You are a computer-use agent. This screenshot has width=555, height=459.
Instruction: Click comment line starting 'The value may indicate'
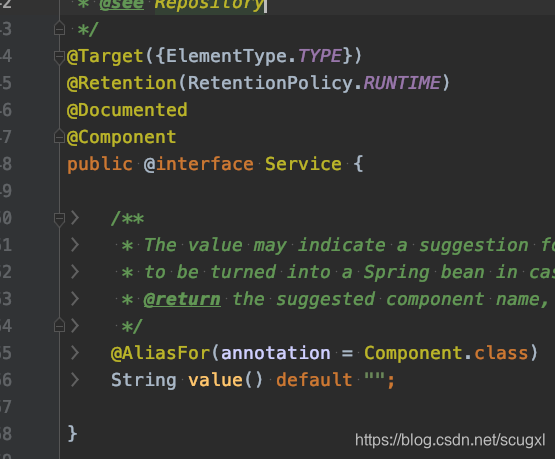pyautogui.click(x=338, y=245)
